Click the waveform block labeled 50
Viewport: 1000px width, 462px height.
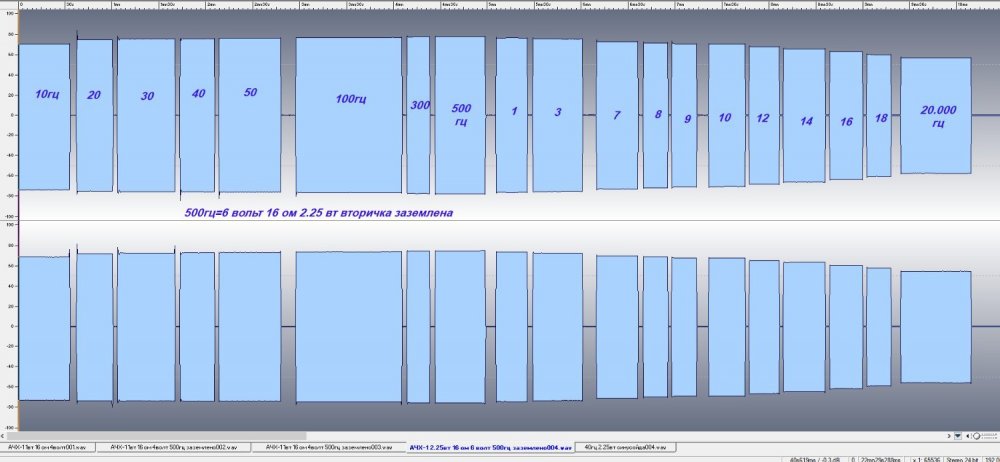250,115
